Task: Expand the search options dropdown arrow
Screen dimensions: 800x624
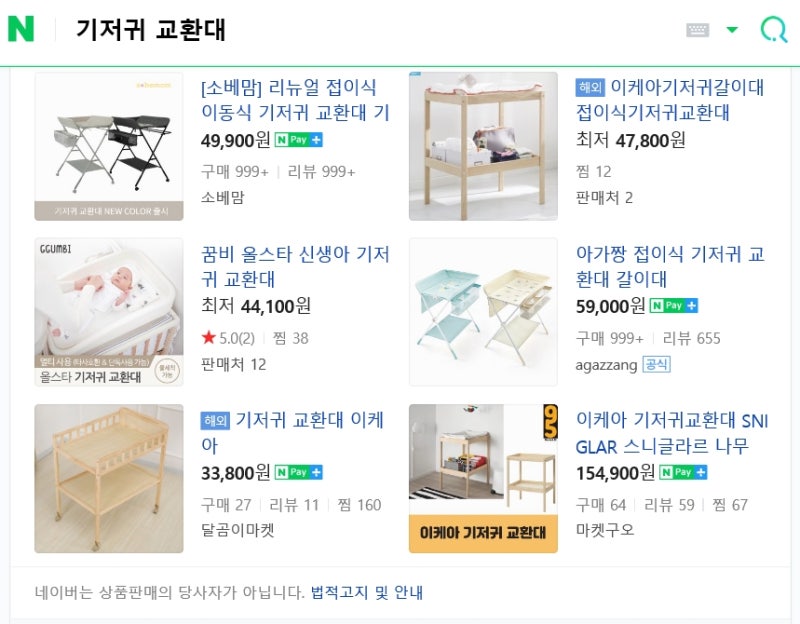Action: pyautogui.click(x=732, y=30)
